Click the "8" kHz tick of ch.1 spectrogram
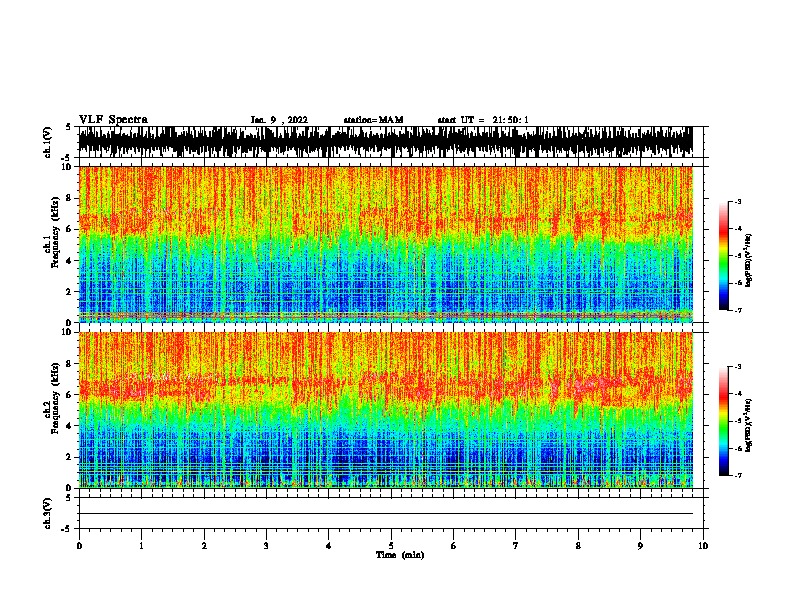 pyautogui.click(x=69, y=198)
